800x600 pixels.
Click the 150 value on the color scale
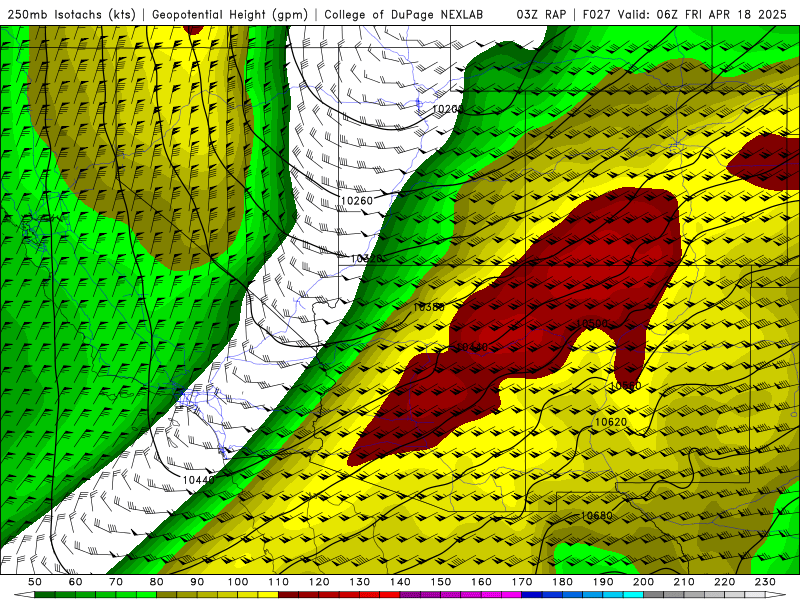tap(441, 582)
